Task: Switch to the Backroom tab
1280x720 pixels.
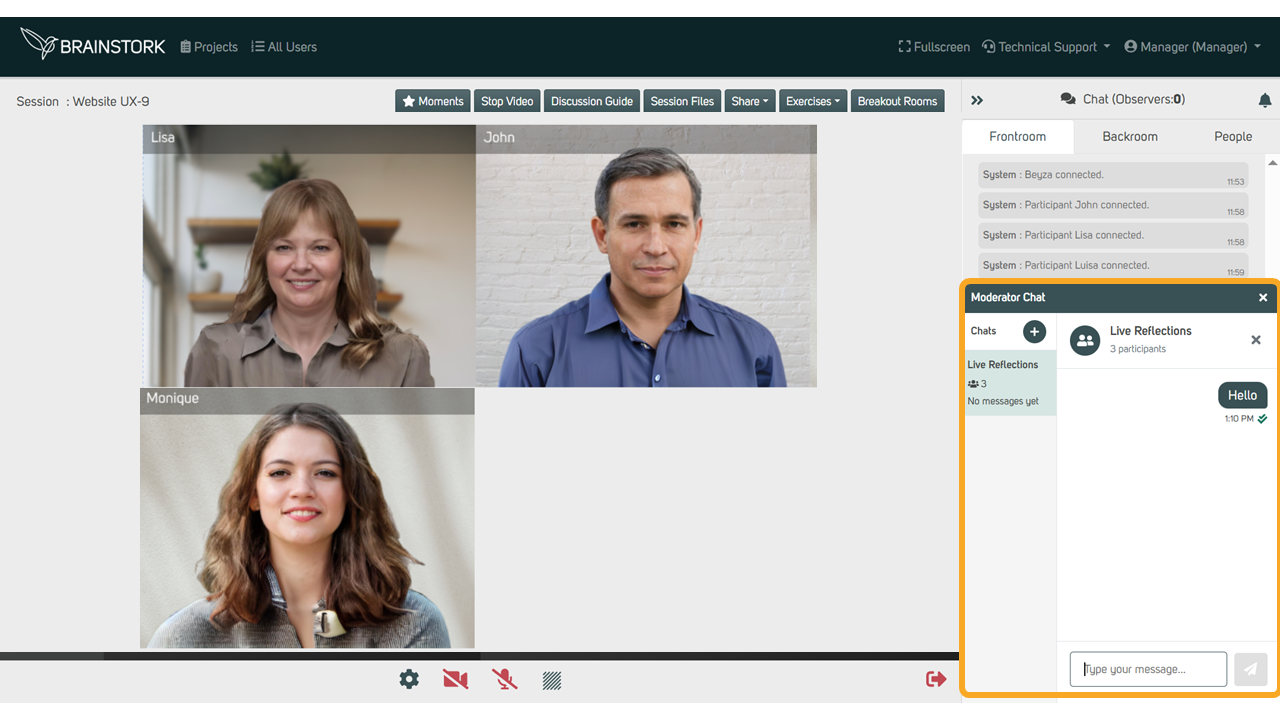Action: click(x=1130, y=137)
